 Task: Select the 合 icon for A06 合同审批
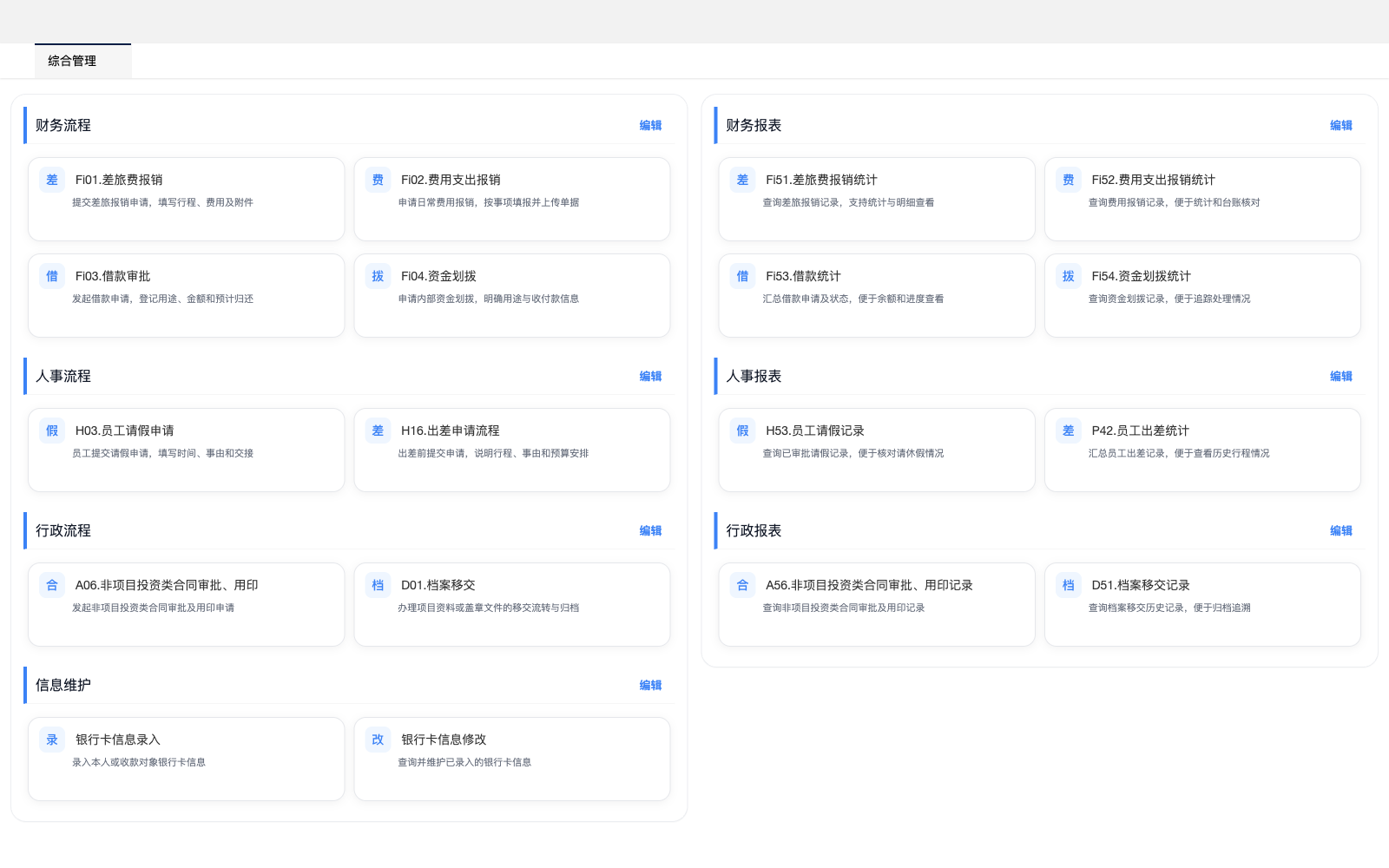pyautogui.click(x=52, y=585)
